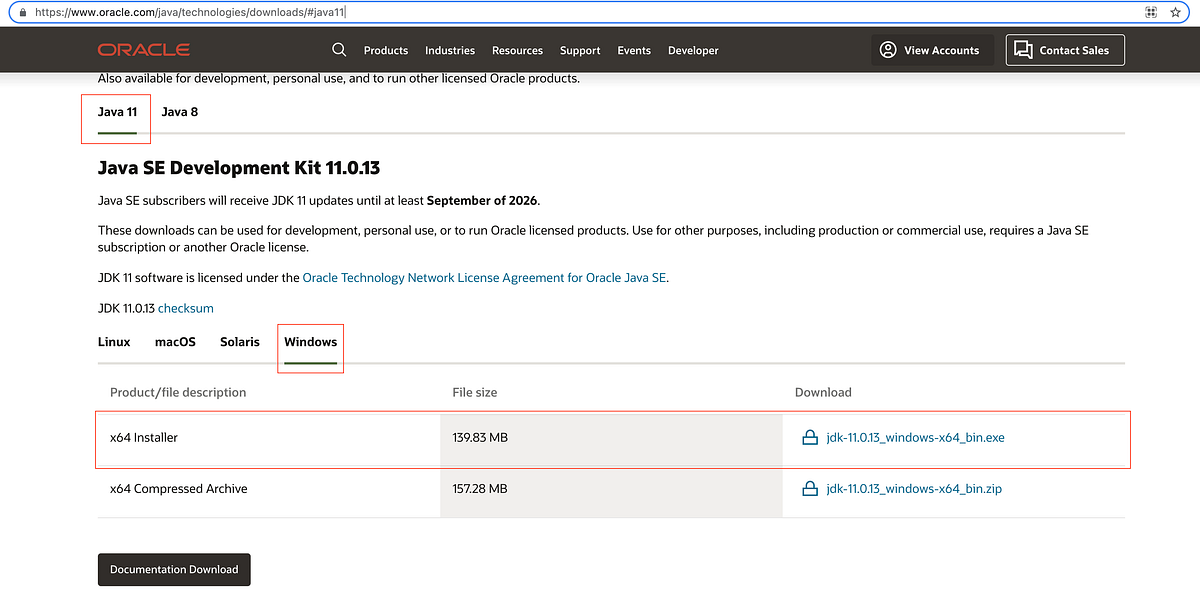Click the speech bubble icon on Contact Sales
1200x593 pixels.
point(1021,49)
